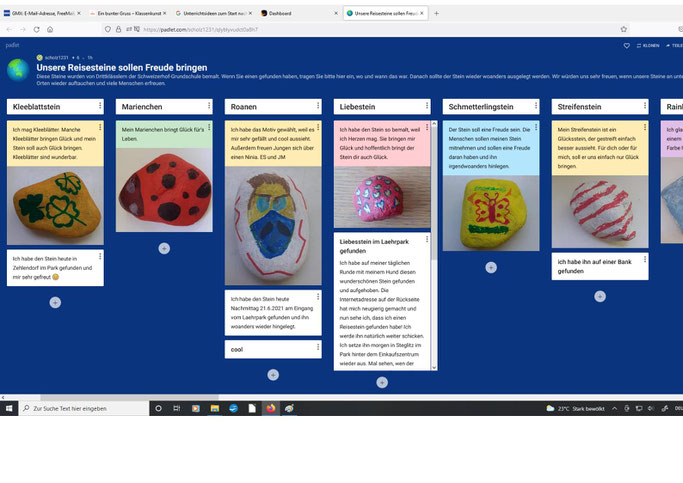This screenshot has height=483, width=683.
Task: Show hidden system tray icons
Action: click(x=614, y=408)
